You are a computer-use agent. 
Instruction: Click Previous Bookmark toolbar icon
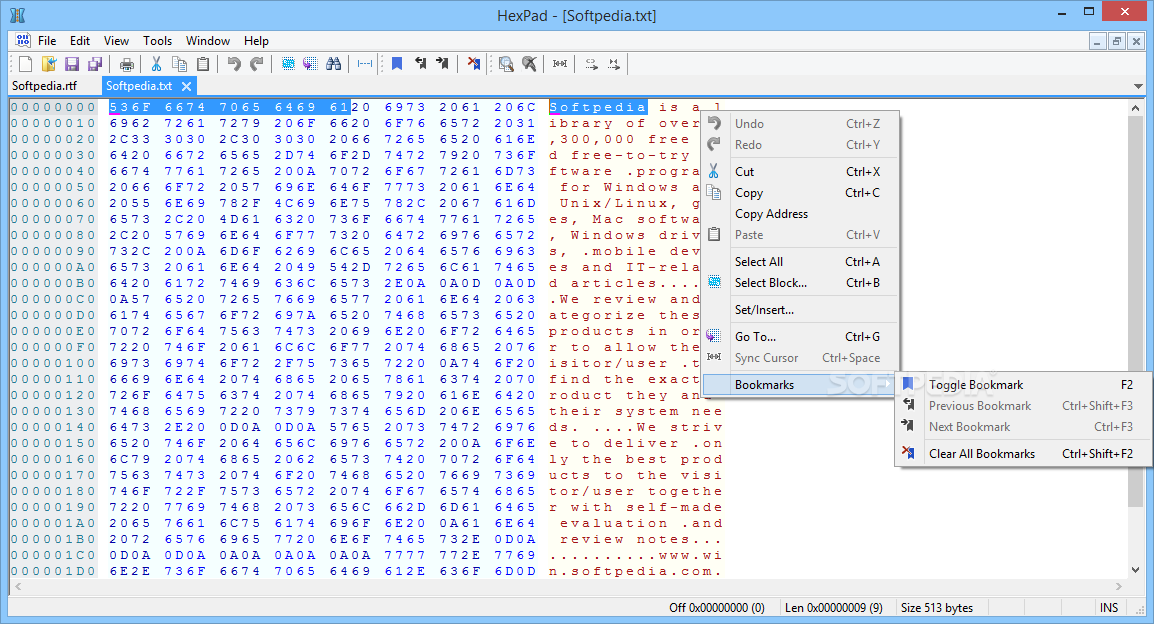tap(420, 64)
